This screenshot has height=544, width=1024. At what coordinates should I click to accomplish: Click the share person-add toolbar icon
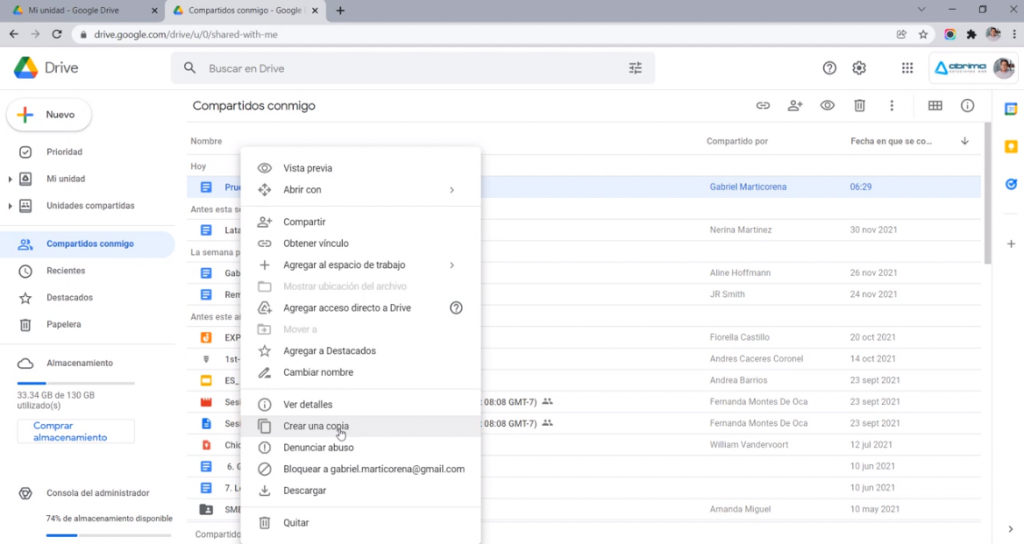point(795,105)
